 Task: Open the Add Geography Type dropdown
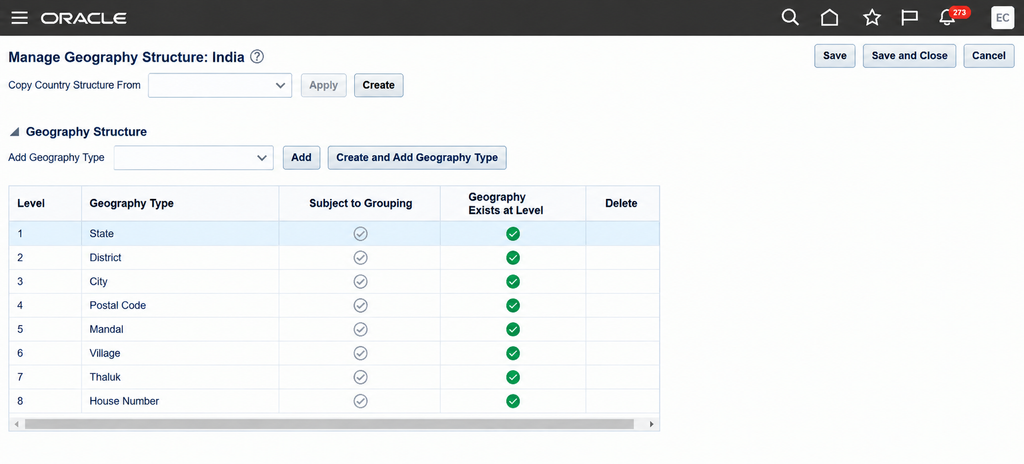193,157
